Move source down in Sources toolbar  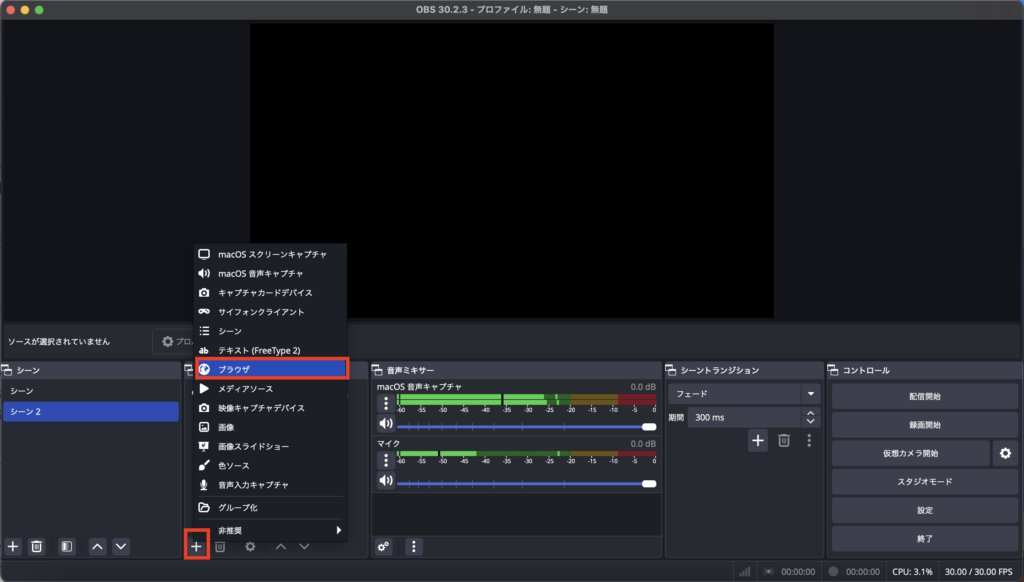point(304,547)
